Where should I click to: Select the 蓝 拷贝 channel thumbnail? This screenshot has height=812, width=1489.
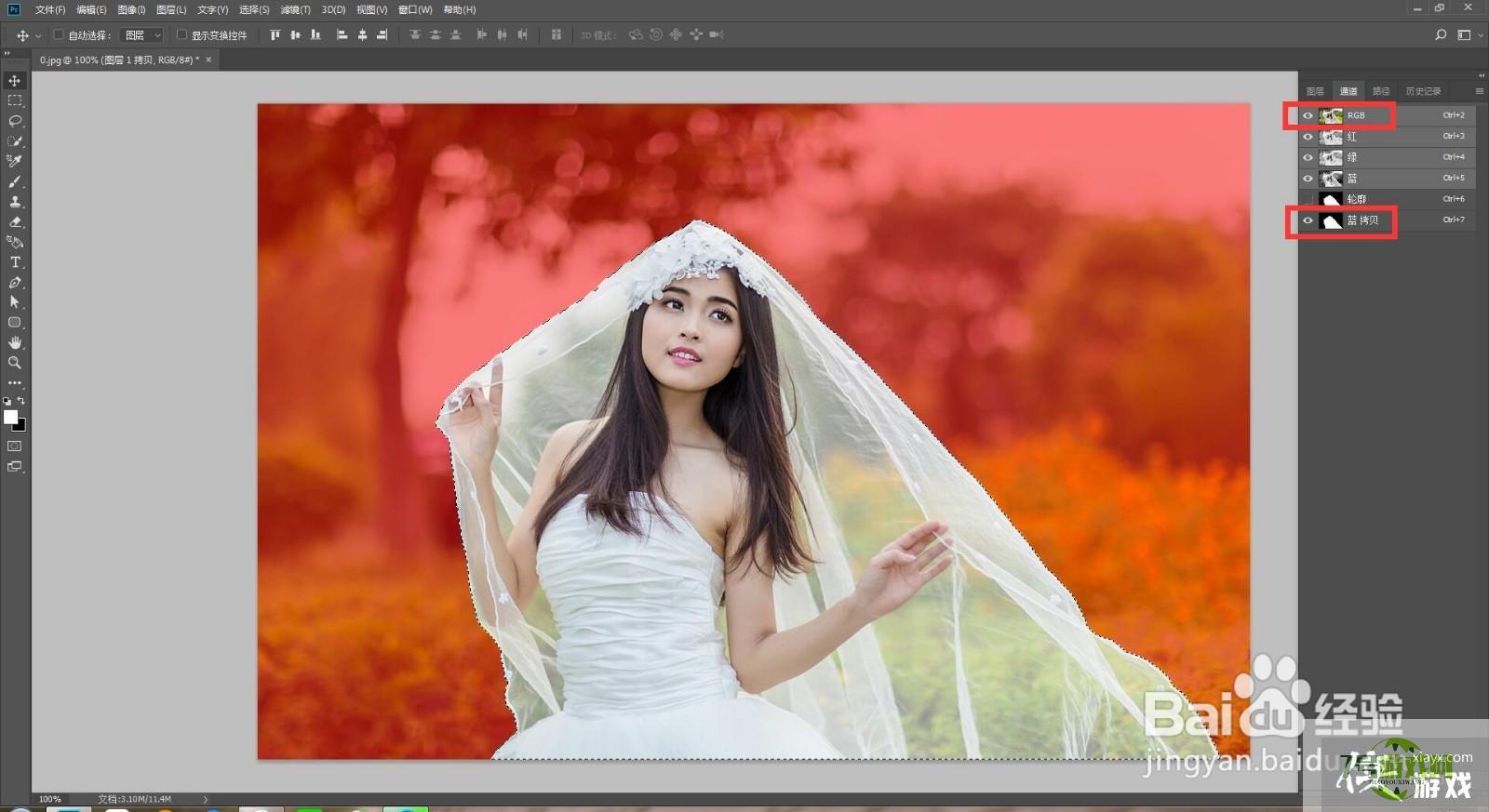coord(1331,220)
